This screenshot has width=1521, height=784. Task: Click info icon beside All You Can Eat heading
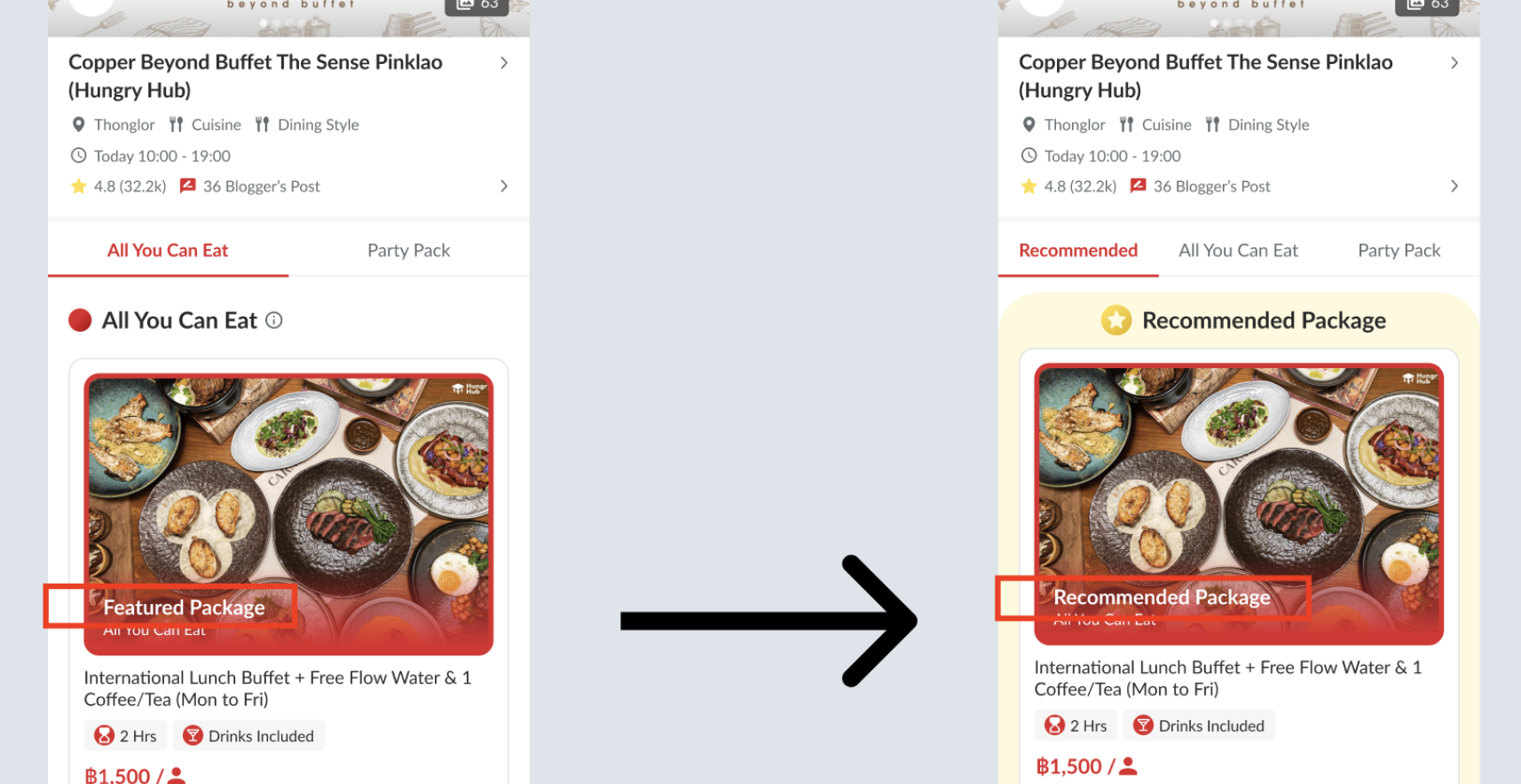click(274, 320)
